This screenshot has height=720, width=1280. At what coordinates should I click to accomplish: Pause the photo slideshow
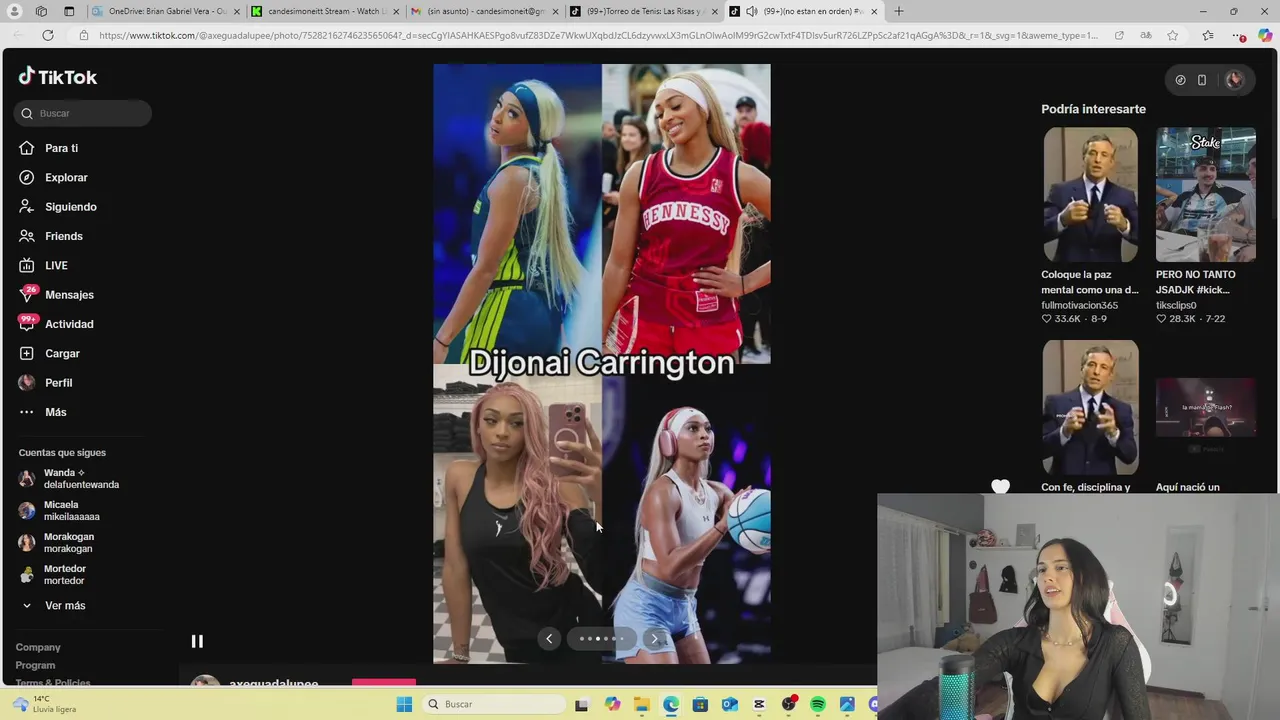pyautogui.click(x=197, y=641)
